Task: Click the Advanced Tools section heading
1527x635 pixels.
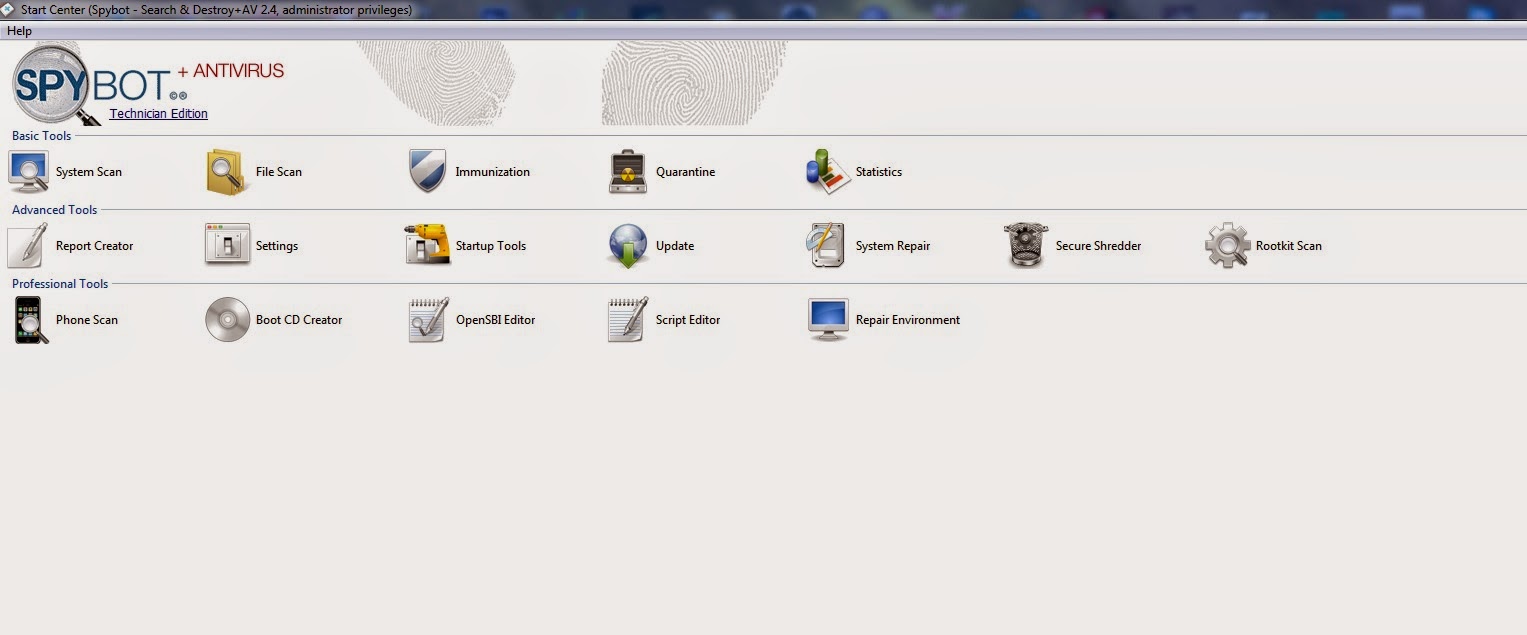Action: 55,210
